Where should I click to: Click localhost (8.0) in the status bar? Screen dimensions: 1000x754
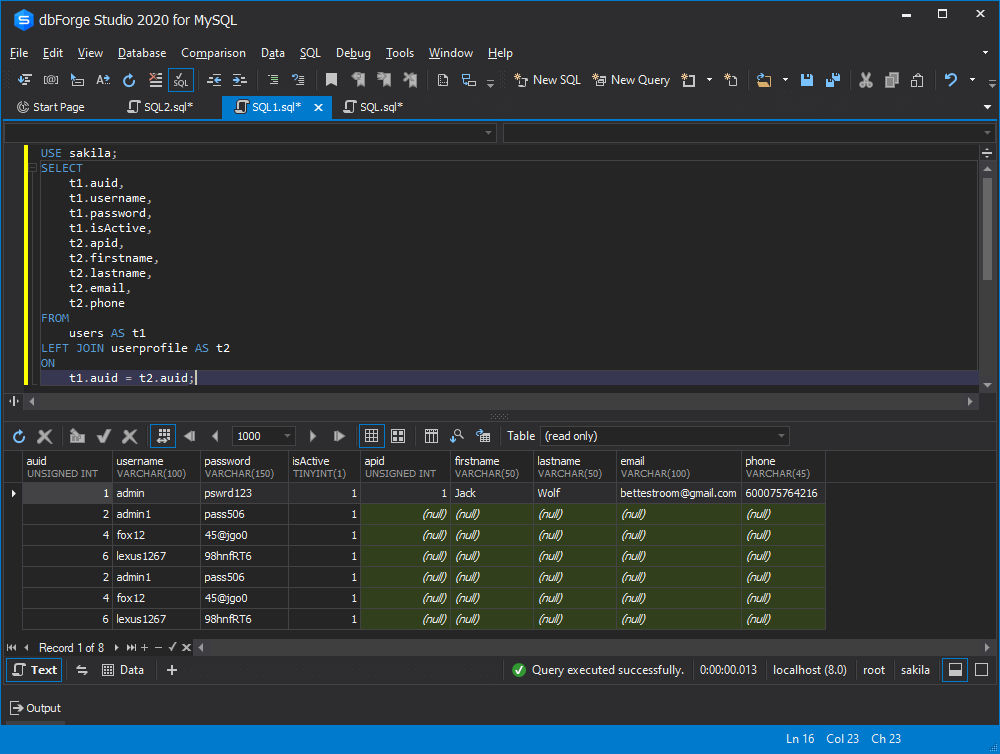click(x=809, y=670)
